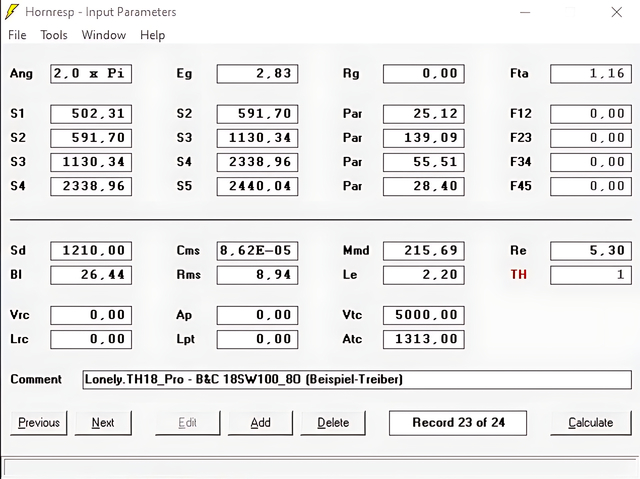The width and height of the screenshot is (640, 479).
Task: Click the S3 field in the S2 row
Action: click(258, 138)
